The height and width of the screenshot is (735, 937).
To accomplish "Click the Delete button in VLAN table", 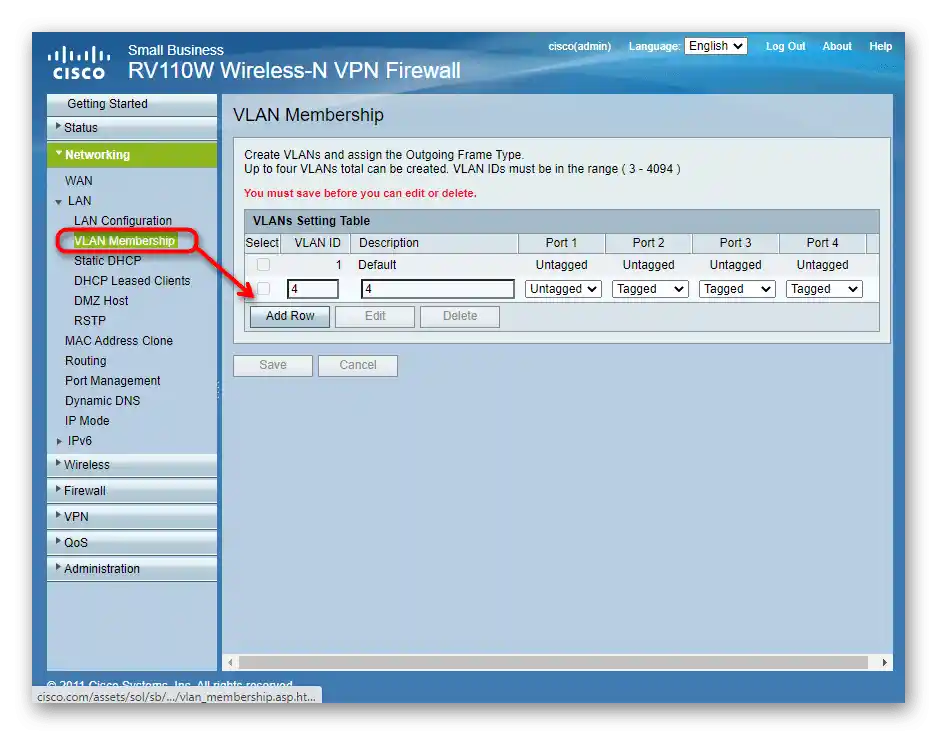I will point(460,316).
